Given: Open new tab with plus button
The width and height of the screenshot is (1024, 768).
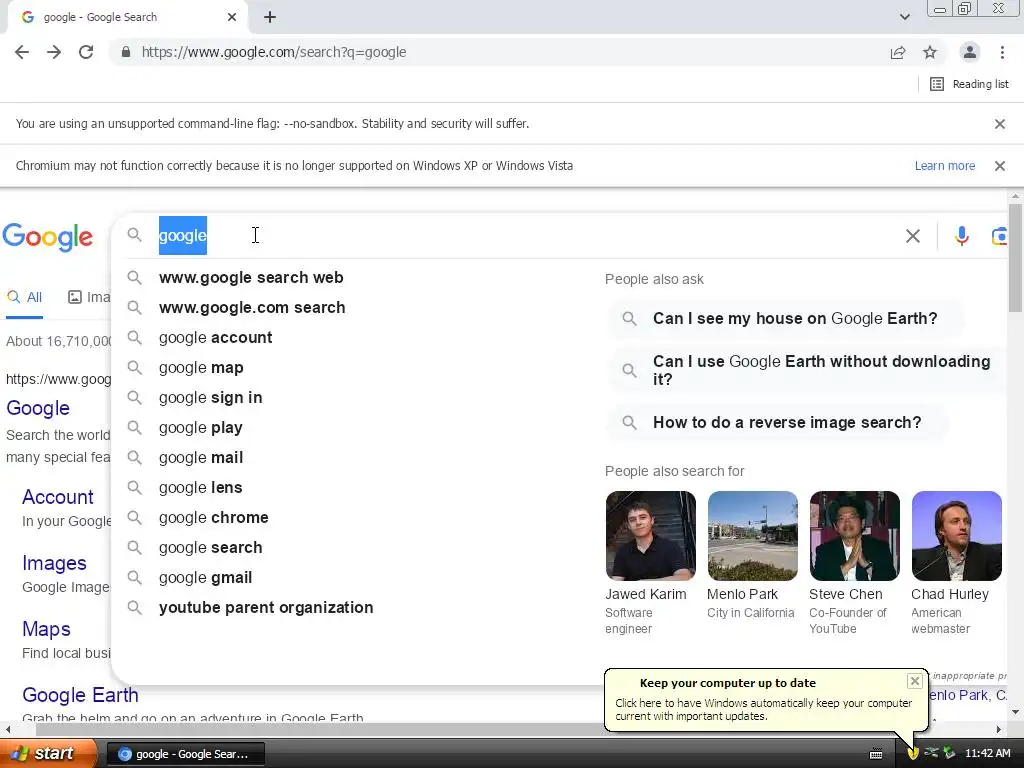Looking at the screenshot, I should (270, 18).
